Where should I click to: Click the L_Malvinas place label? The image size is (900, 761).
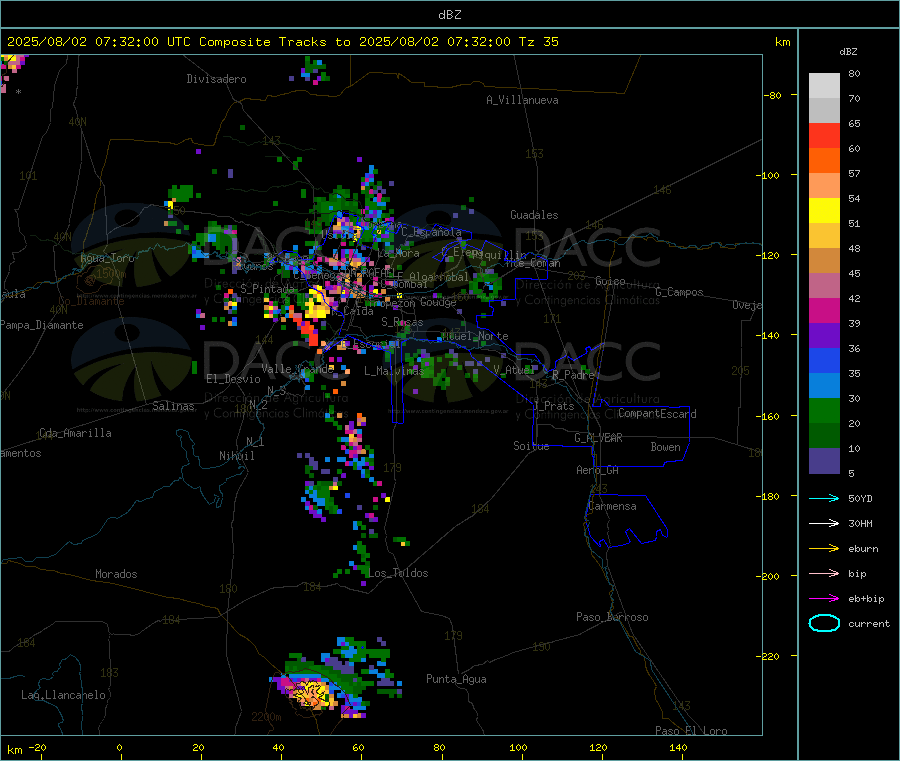394,371
